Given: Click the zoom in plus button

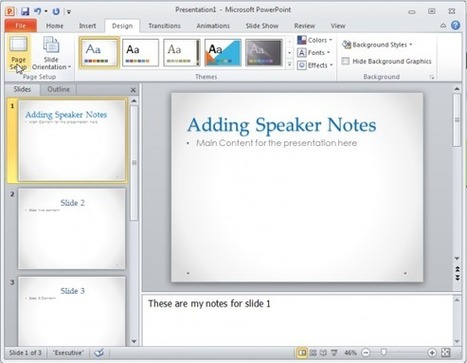Looking at the screenshot, I should coord(432,352).
